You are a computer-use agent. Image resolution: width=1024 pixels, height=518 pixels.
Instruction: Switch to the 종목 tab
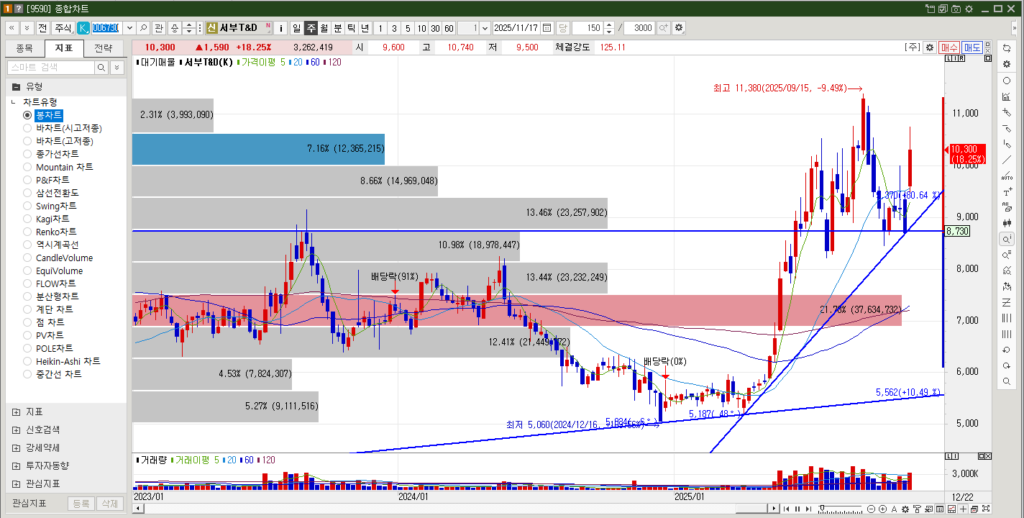point(24,47)
